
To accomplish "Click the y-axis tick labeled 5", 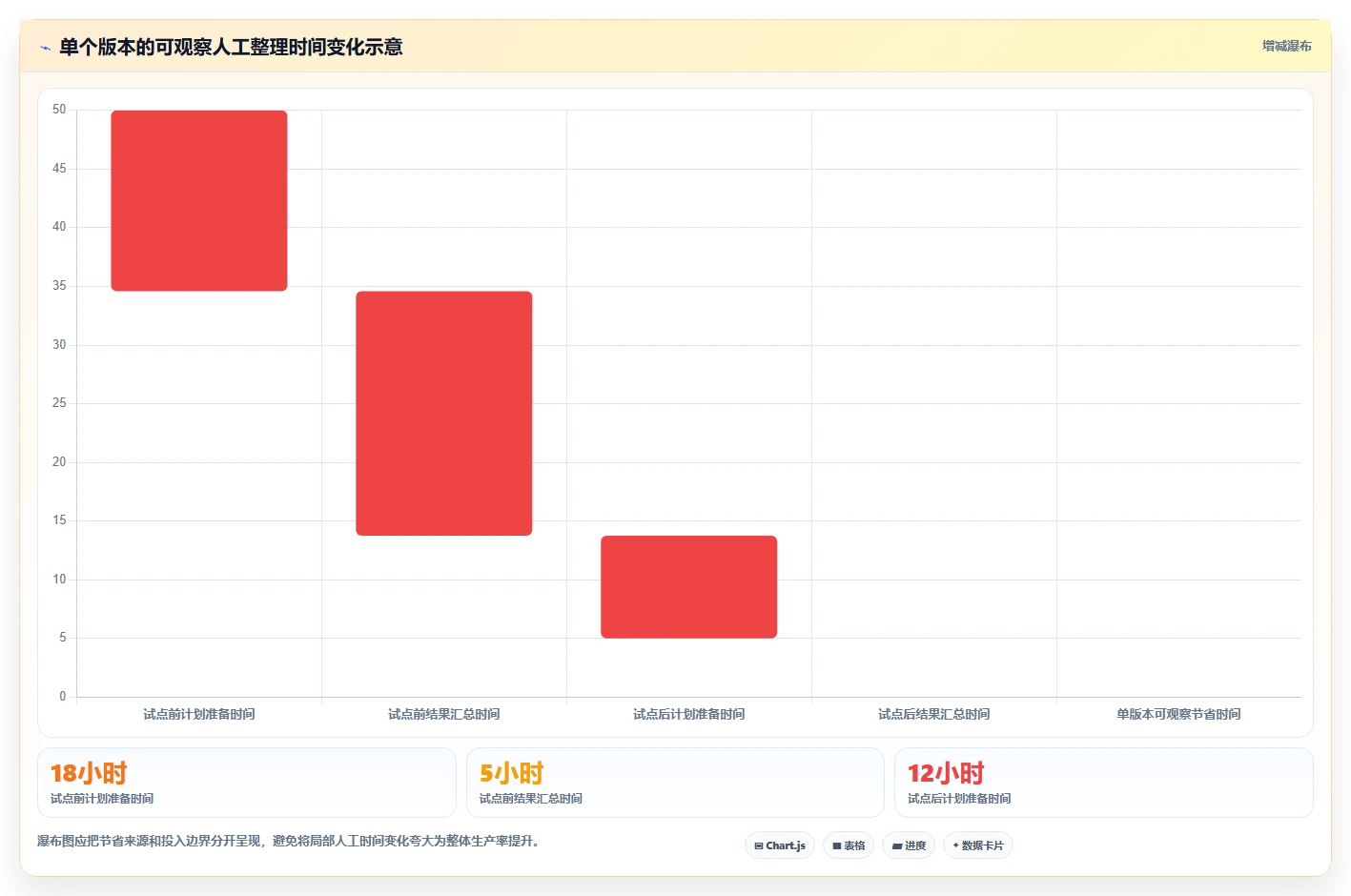I will (63, 638).
